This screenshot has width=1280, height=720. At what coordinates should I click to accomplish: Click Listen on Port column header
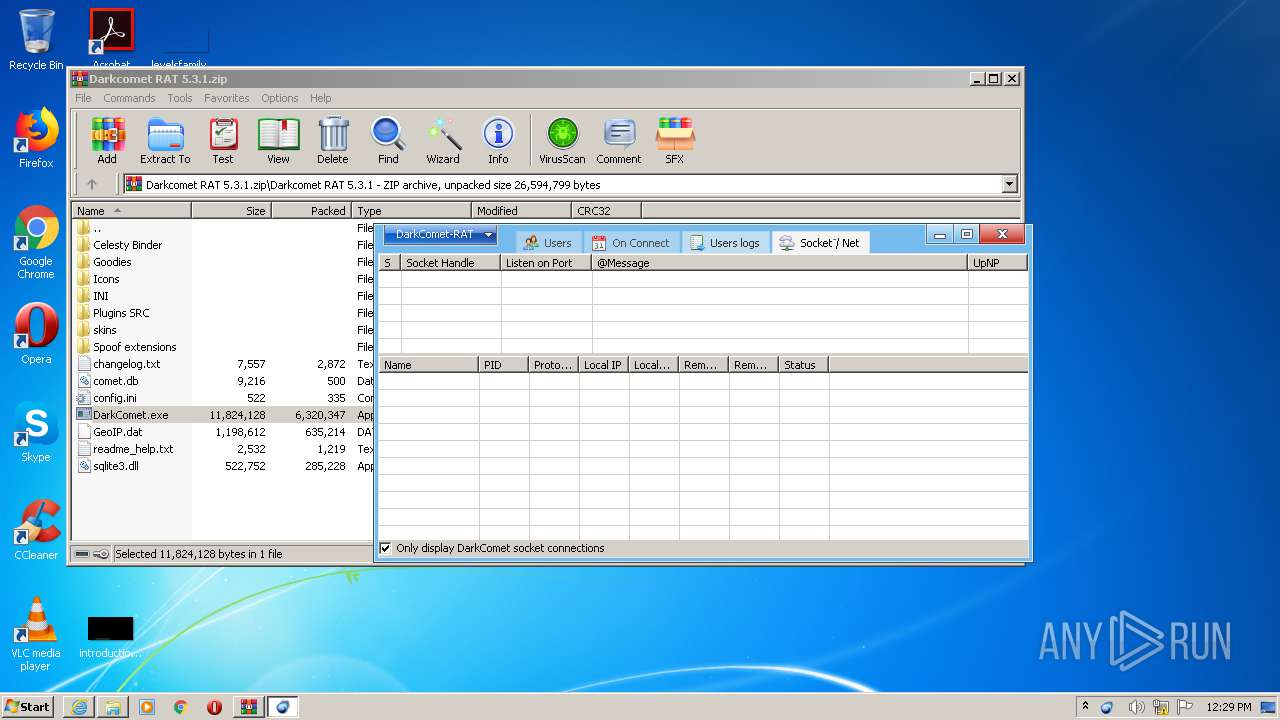pos(546,263)
